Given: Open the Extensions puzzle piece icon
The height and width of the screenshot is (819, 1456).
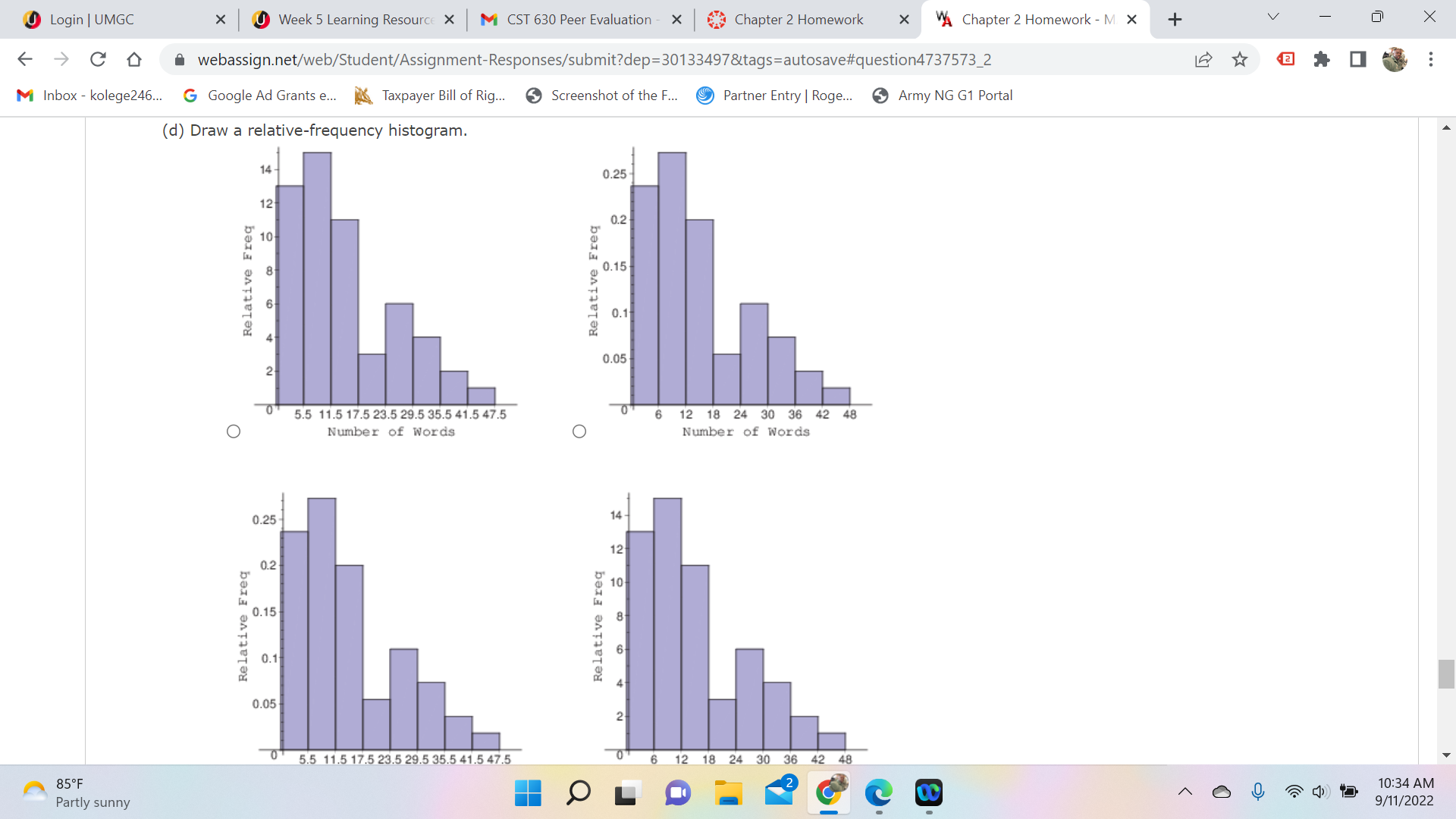Looking at the screenshot, I should pyautogui.click(x=1322, y=59).
